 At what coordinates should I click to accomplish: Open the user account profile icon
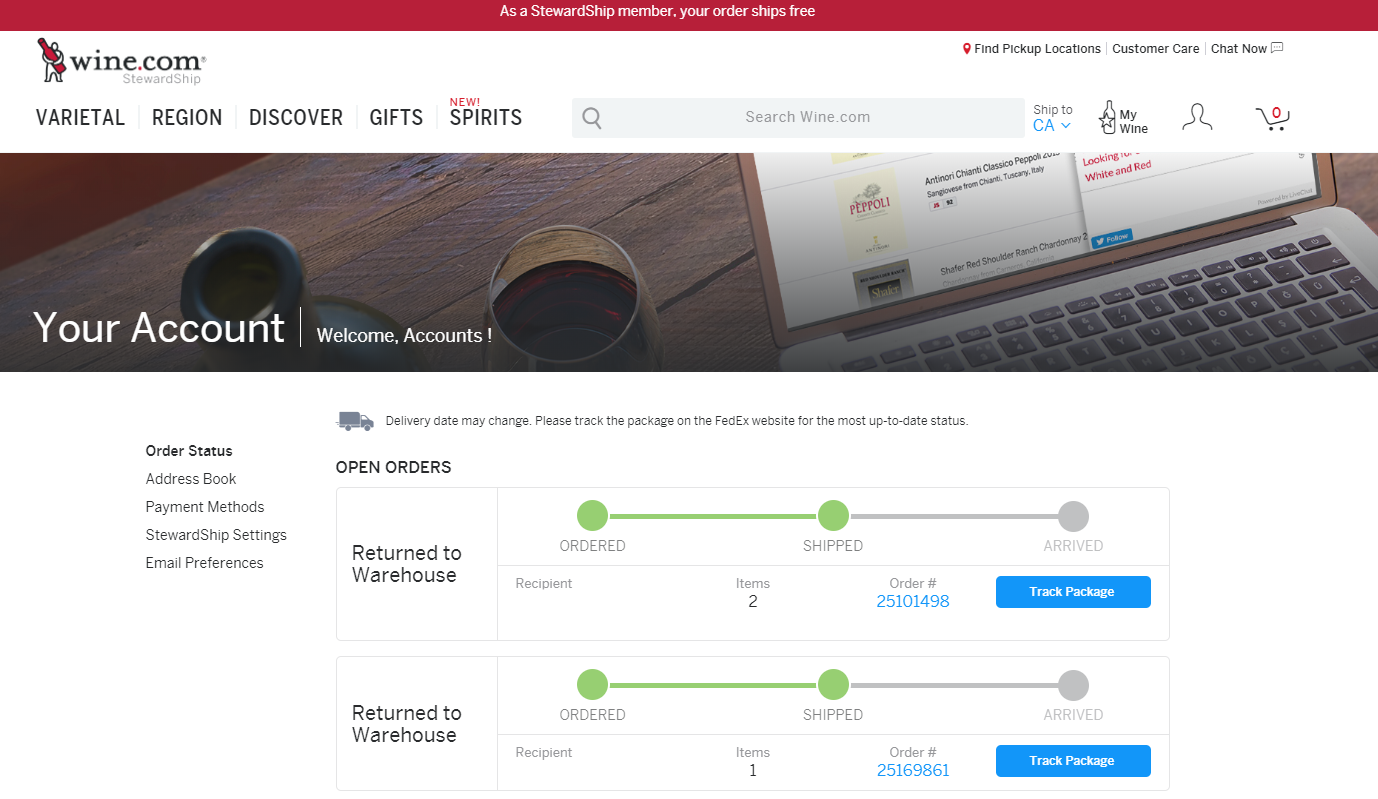[1197, 117]
